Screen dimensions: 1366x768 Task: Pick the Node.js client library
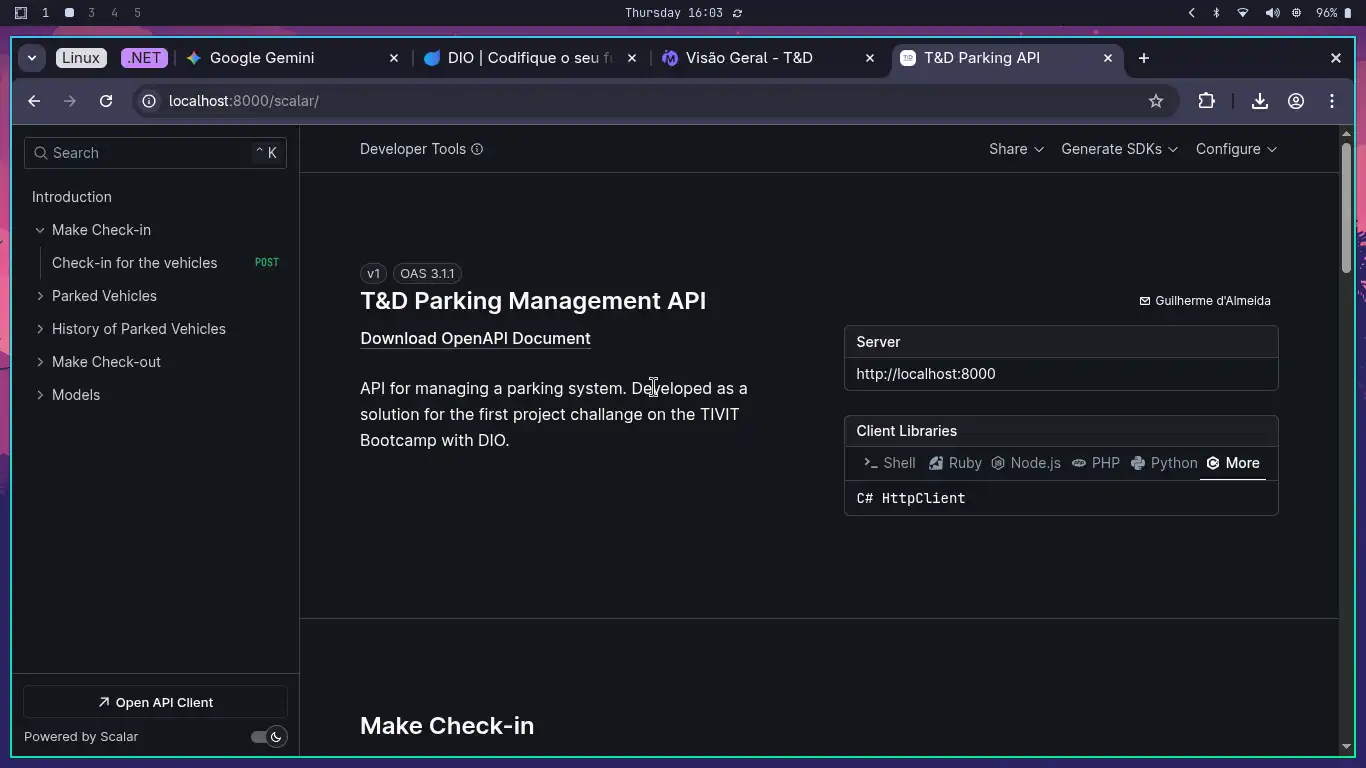pos(1026,463)
